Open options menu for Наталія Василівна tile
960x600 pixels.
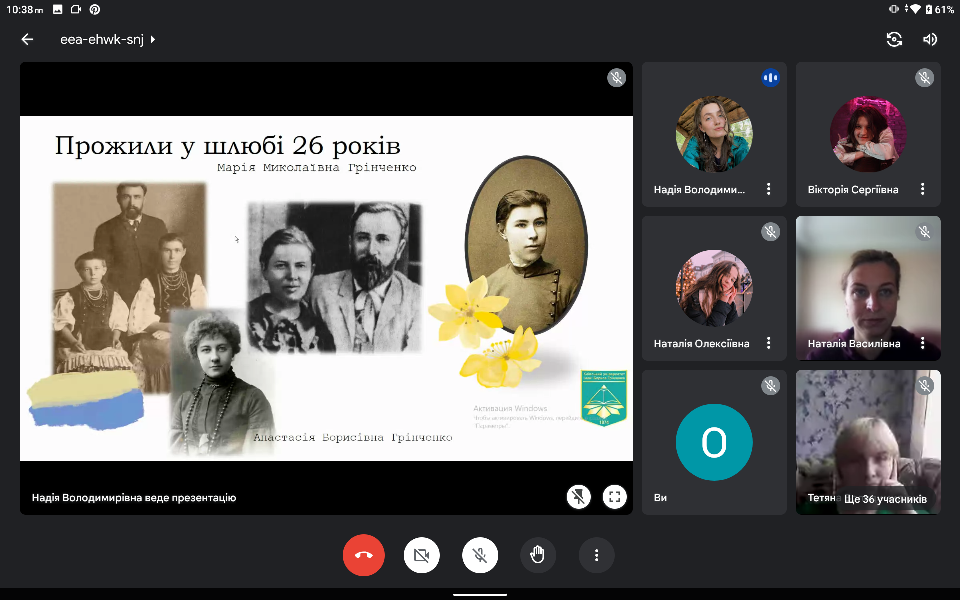click(x=922, y=343)
